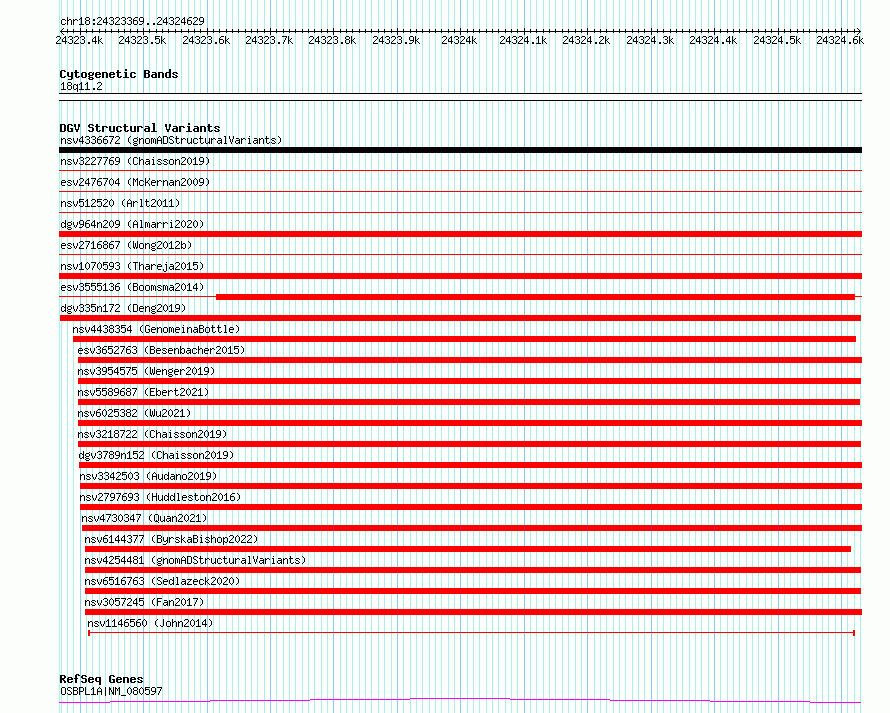890x713 pixels.
Task: Open the nsv6144377 (ByrskaBishop2022) variant
Action: (171, 539)
